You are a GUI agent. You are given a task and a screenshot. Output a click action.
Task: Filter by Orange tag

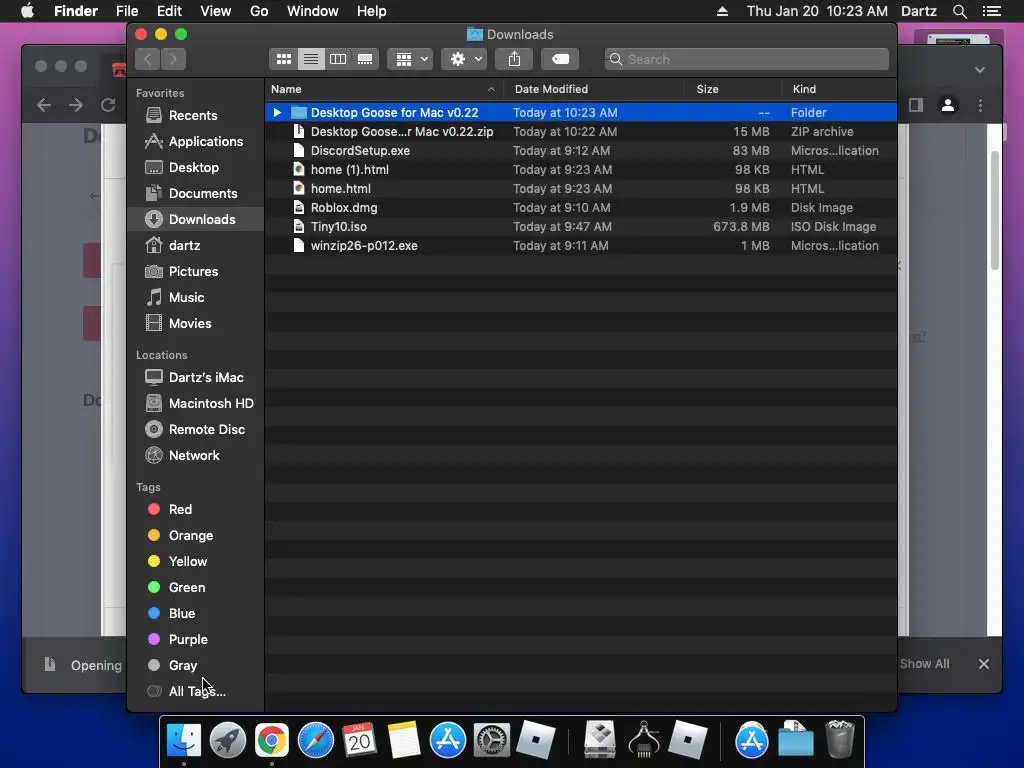pyautogui.click(x=196, y=536)
